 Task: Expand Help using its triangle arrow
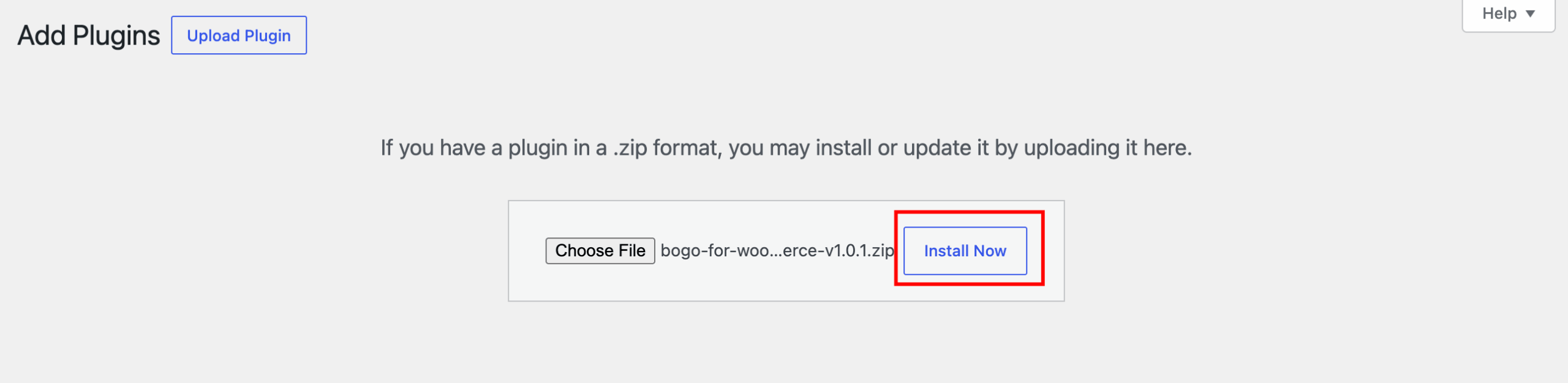[1530, 14]
